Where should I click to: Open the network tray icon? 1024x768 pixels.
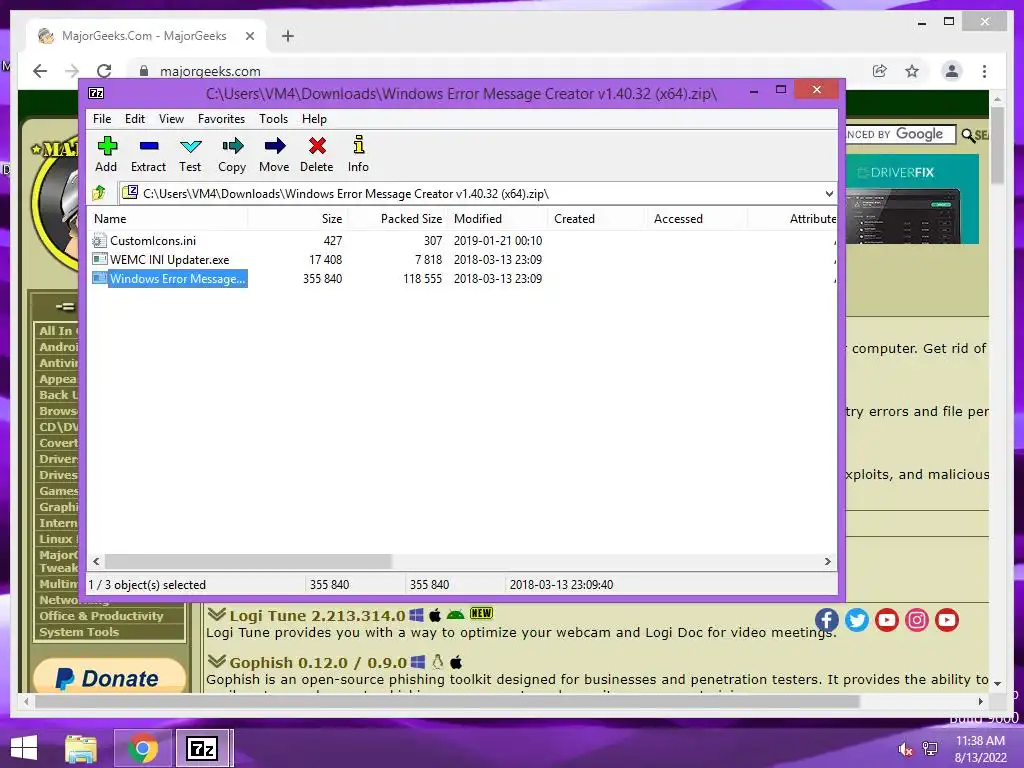tap(930, 749)
